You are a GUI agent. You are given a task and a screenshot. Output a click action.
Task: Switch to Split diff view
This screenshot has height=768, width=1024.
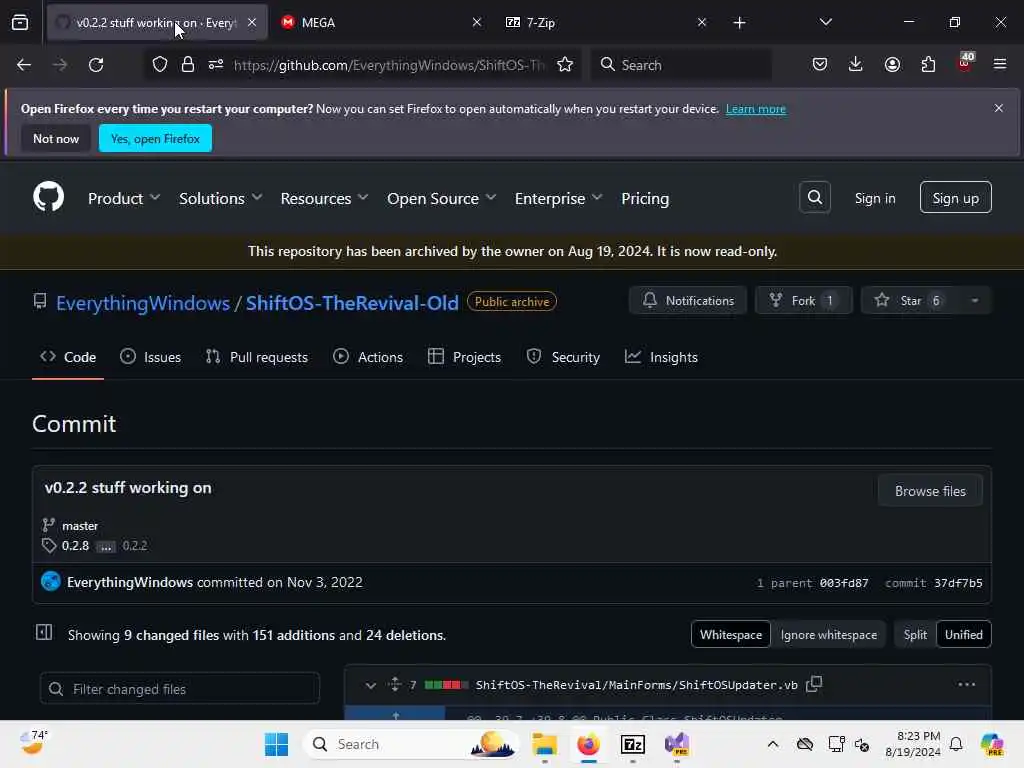[915, 634]
